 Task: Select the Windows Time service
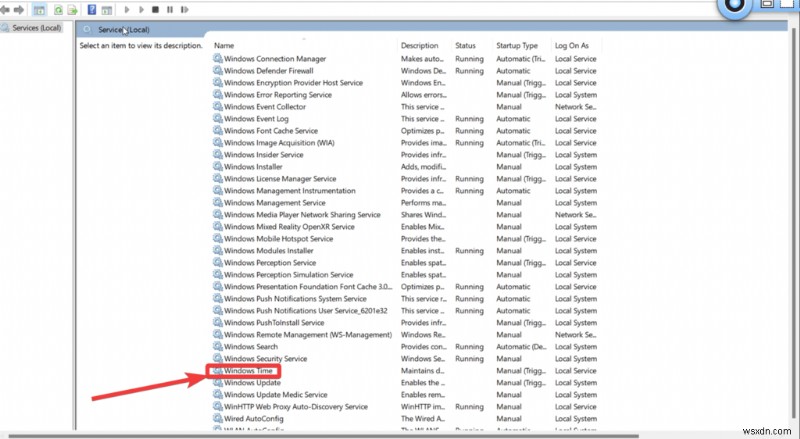(248, 371)
